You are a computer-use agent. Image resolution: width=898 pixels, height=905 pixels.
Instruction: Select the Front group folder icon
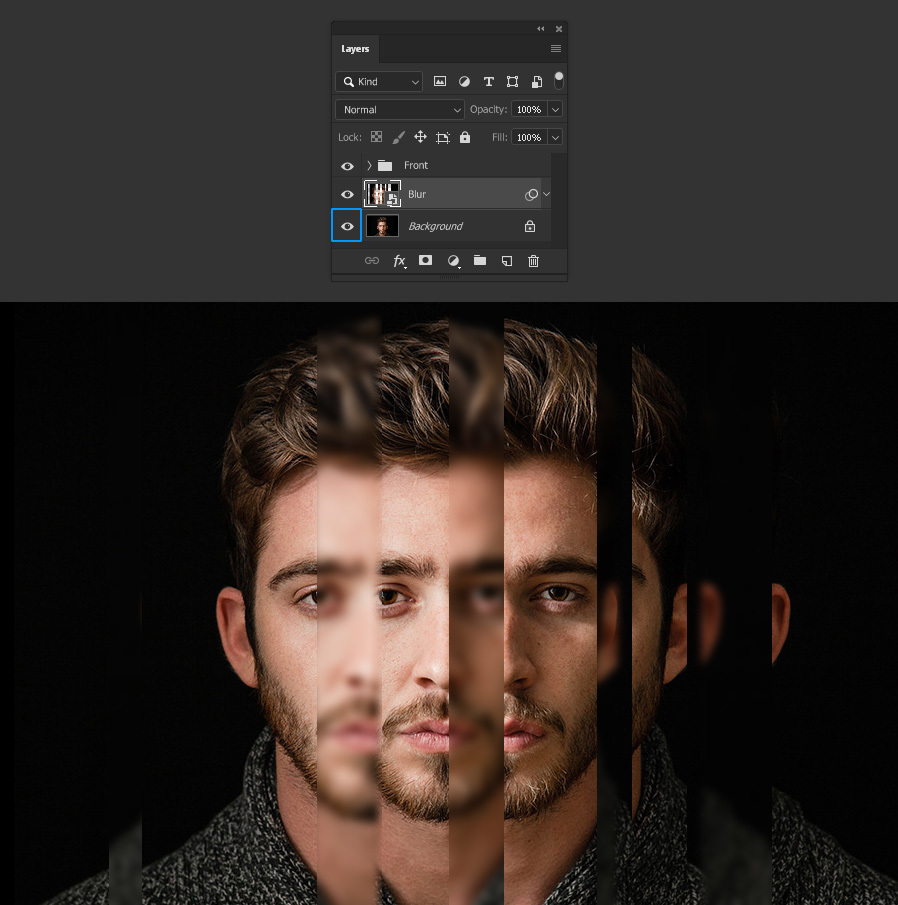coord(385,166)
